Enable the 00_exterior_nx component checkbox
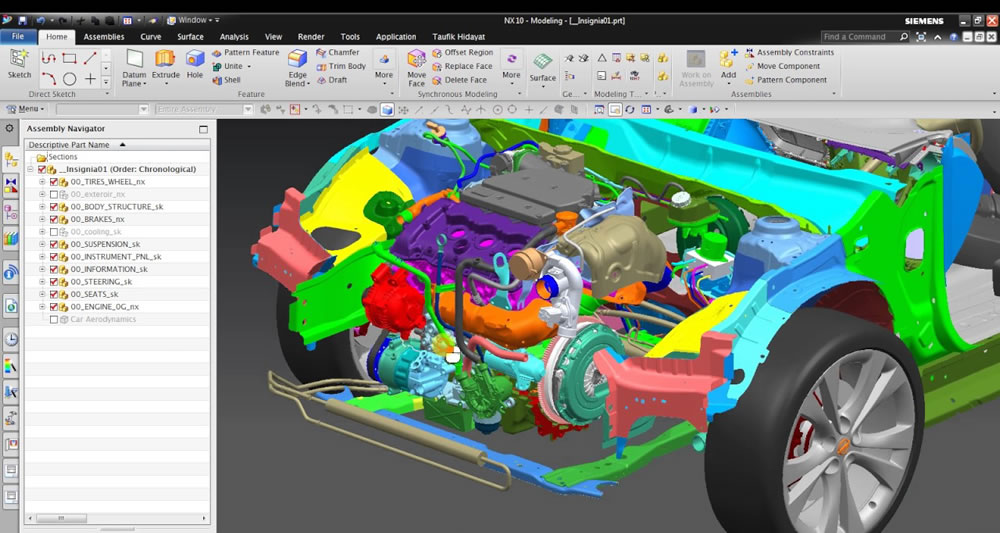 click(x=54, y=194)
